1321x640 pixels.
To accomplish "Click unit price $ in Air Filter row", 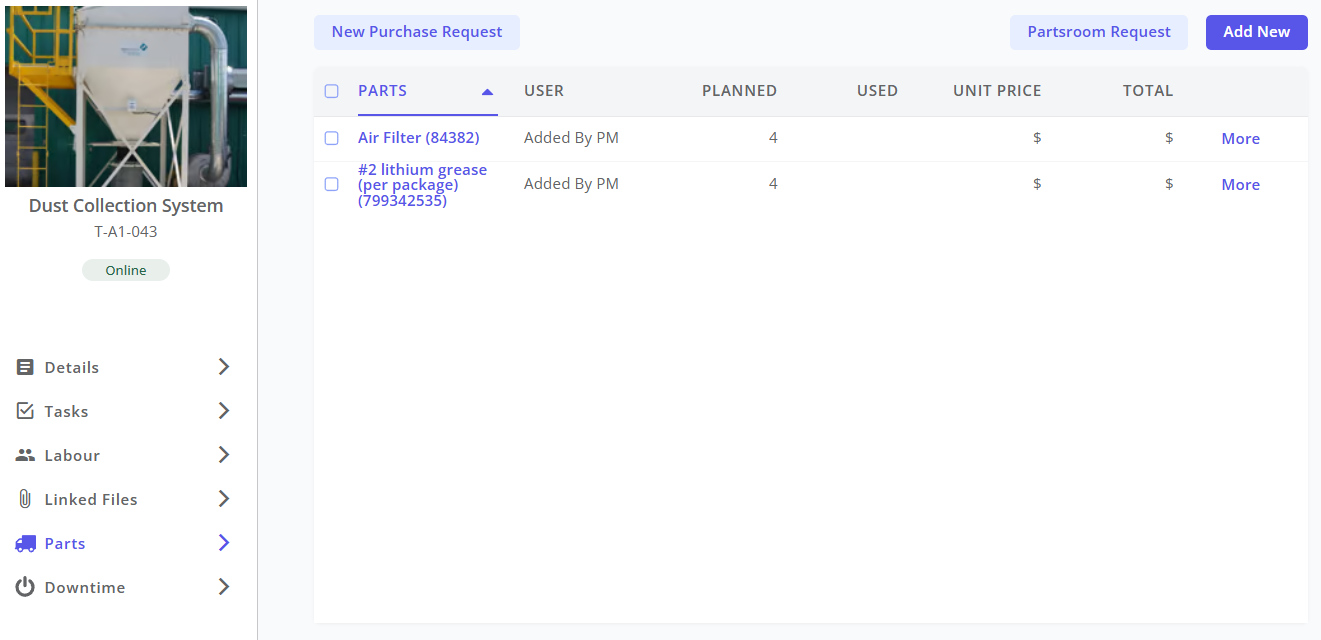I will (x=1037, y=138).
